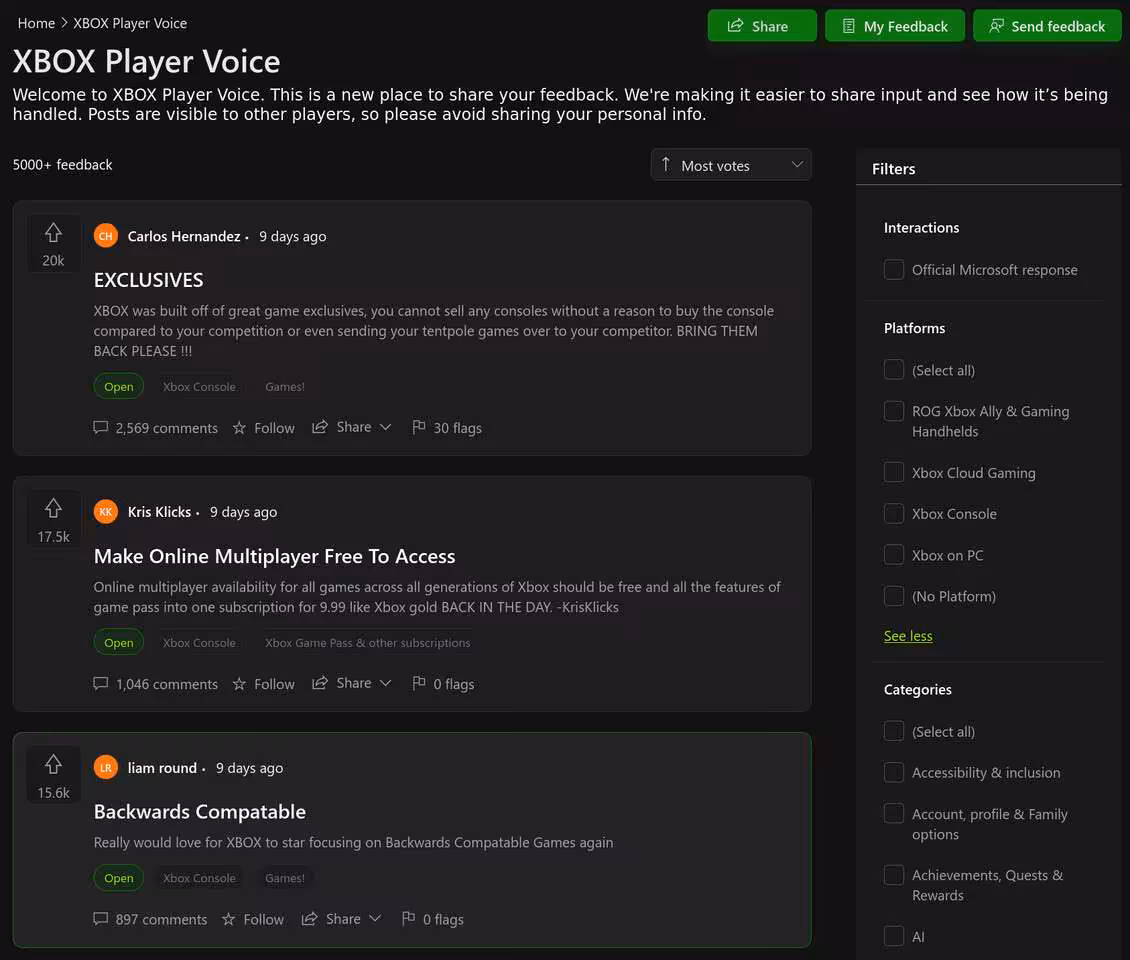
Task: Click liam round author name
Action: 162,768
